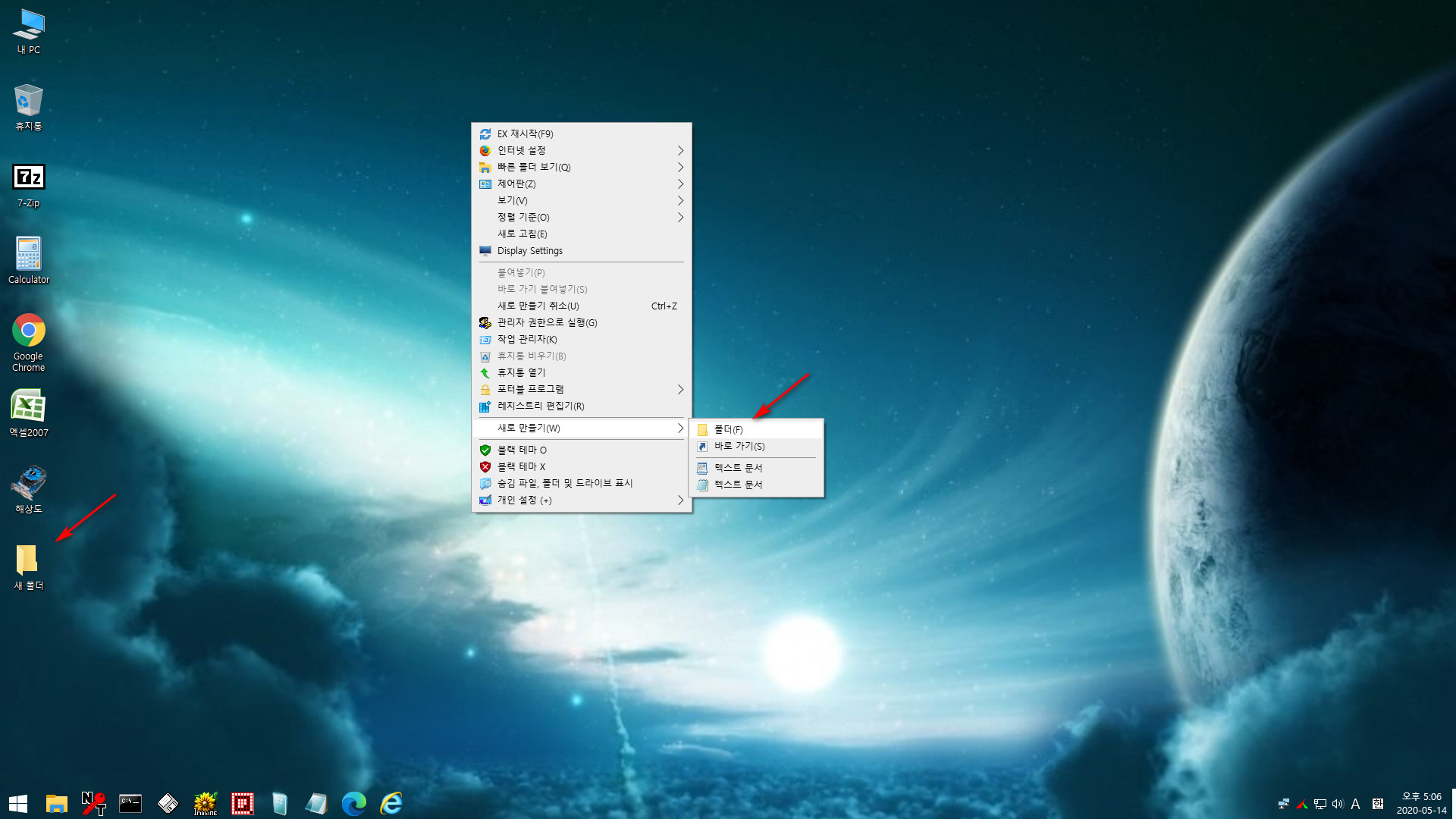Screen dimensions: 1456x819
Task: Toggle 숨김 파일, 폴더 및 드라이브 표시
Action: 582,483
